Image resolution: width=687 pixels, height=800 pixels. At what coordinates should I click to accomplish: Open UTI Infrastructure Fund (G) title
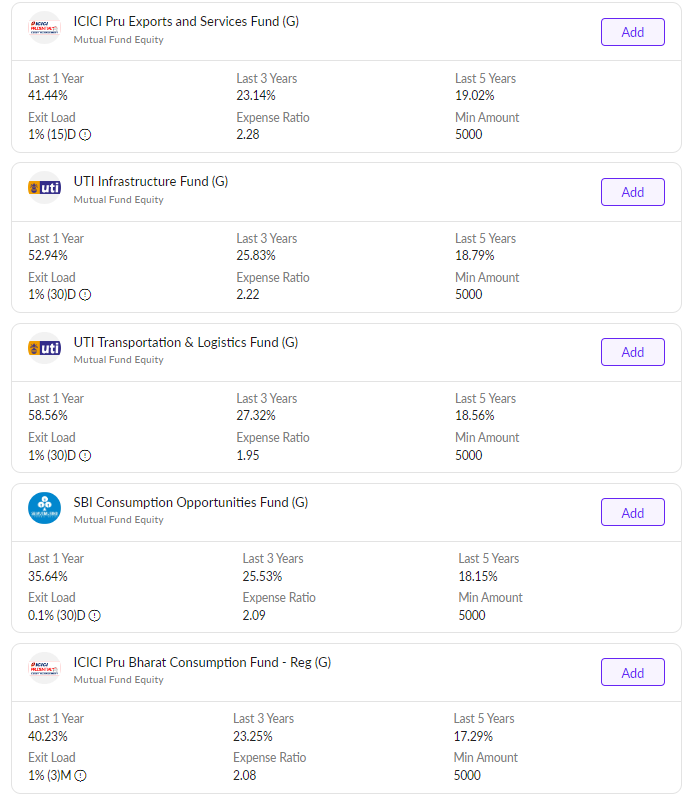click(151, 182)
